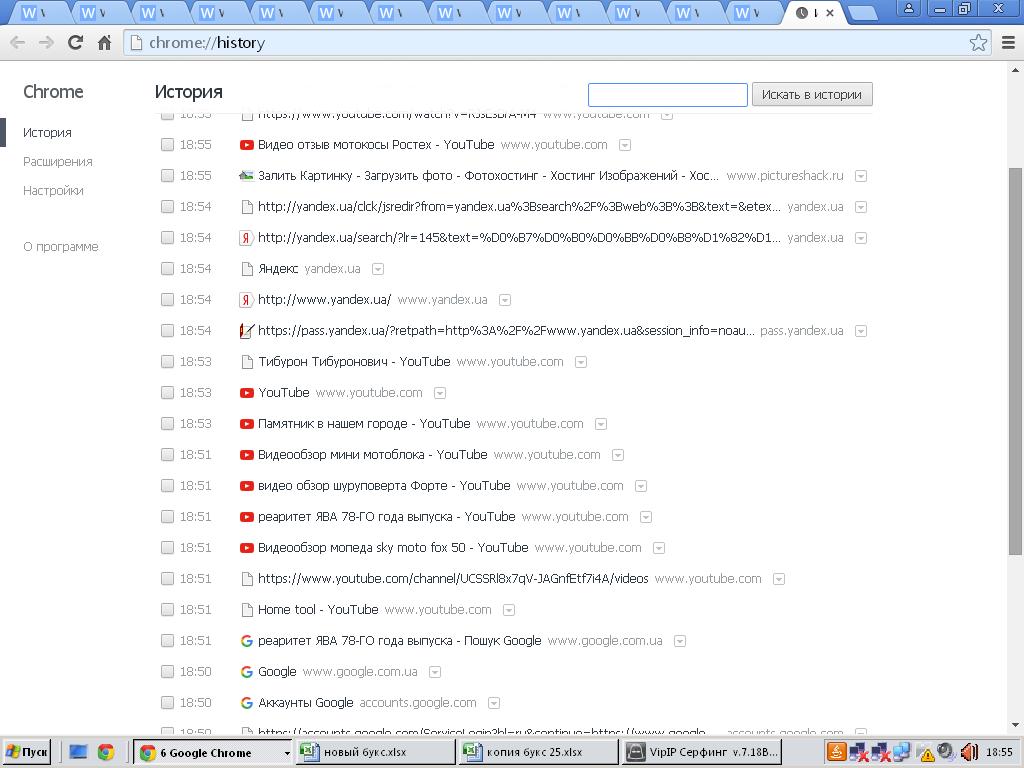Click Google icon of 'Аккаунты Google' entry
1024x768 pixels.
tap(246, 703)
